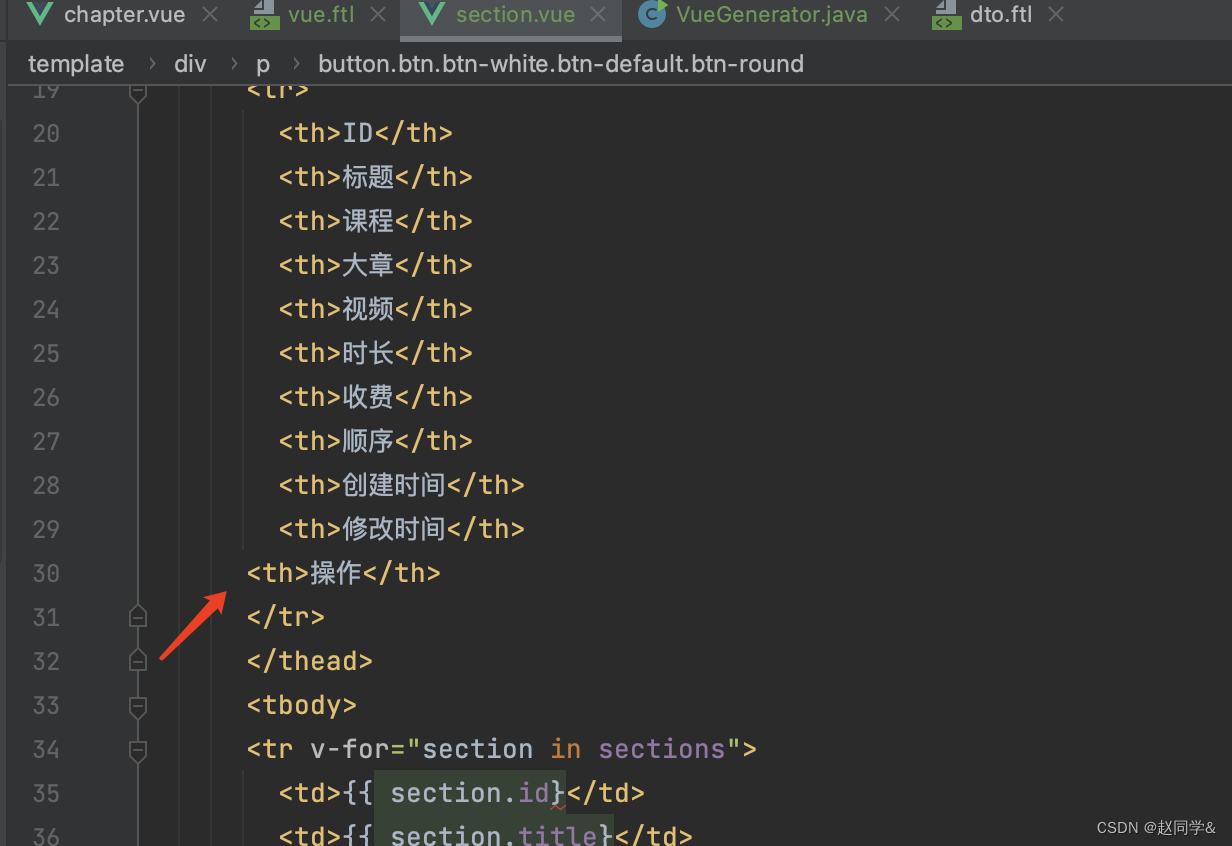Click the Java class icon on VueGenerator.java
The image size is (1232, 846).
(x=652, y=14)
